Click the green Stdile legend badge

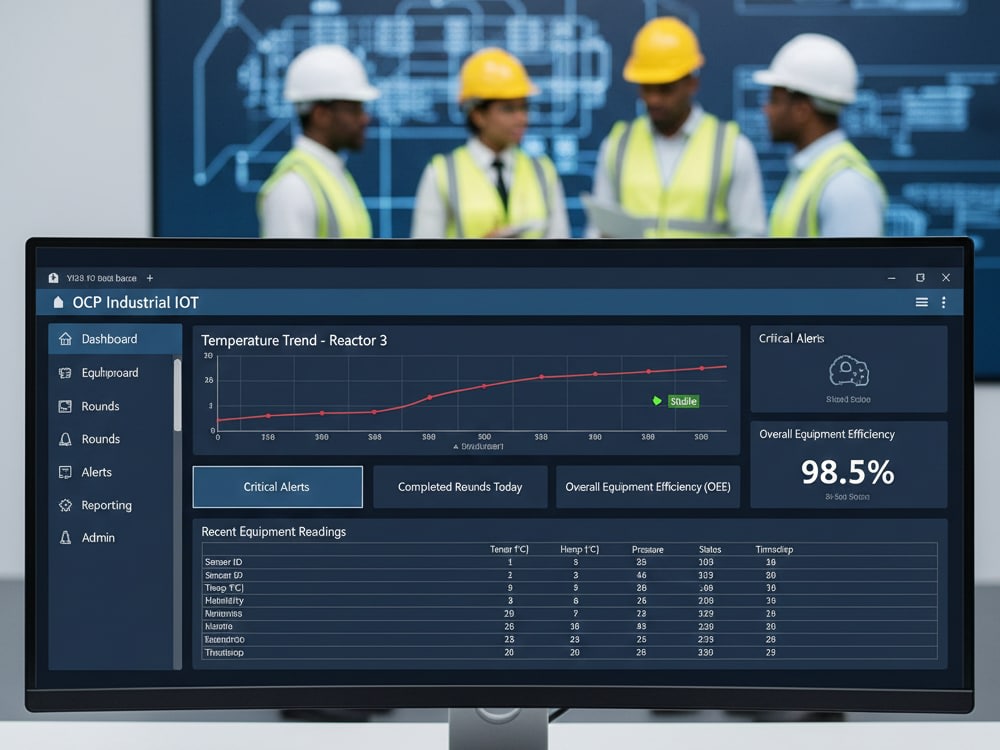click(x=683, y=401)
